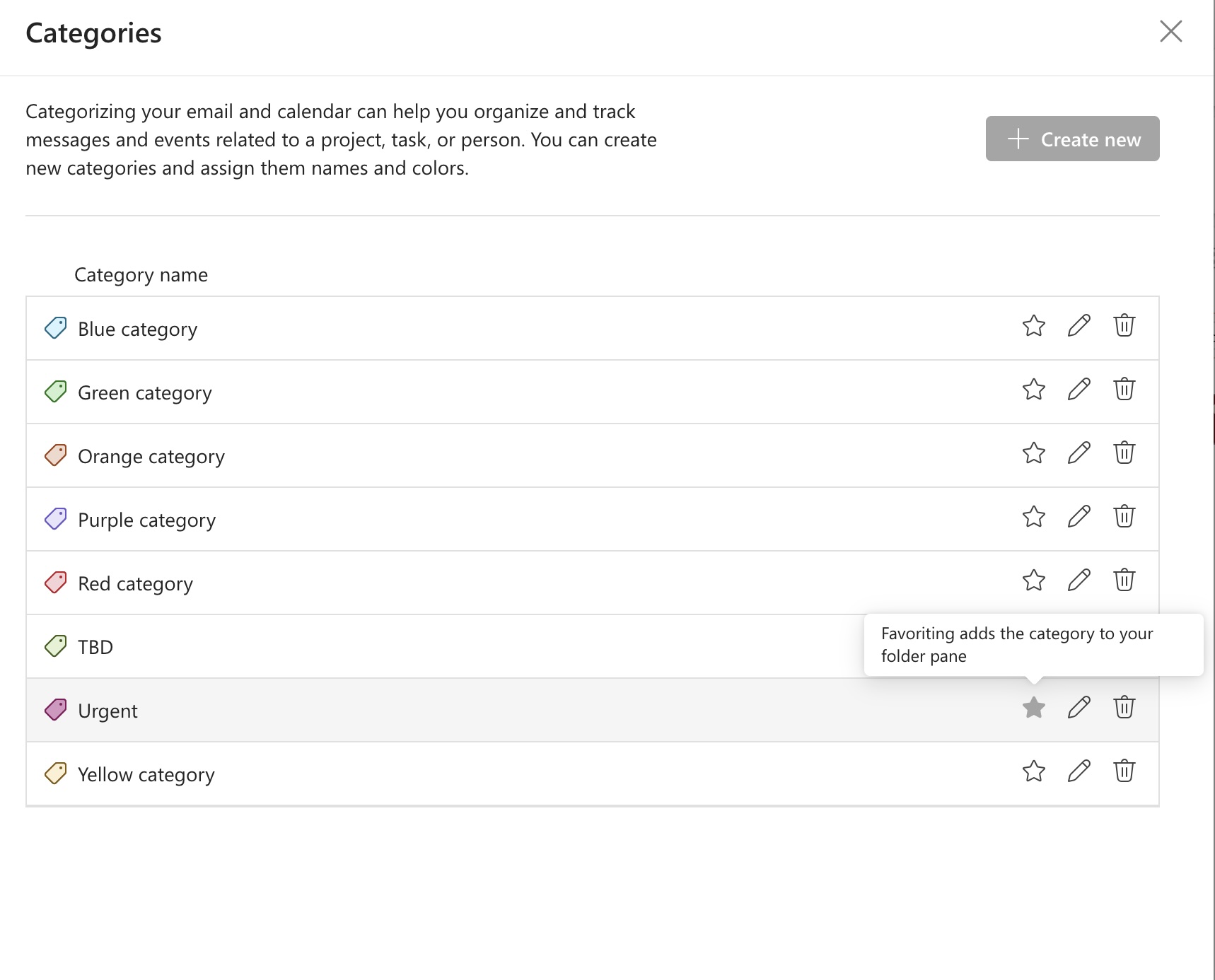The height and width of the screenshot is (980, 1215).
Task: Remove the Orange category with trash icon
Action: 1124,453
